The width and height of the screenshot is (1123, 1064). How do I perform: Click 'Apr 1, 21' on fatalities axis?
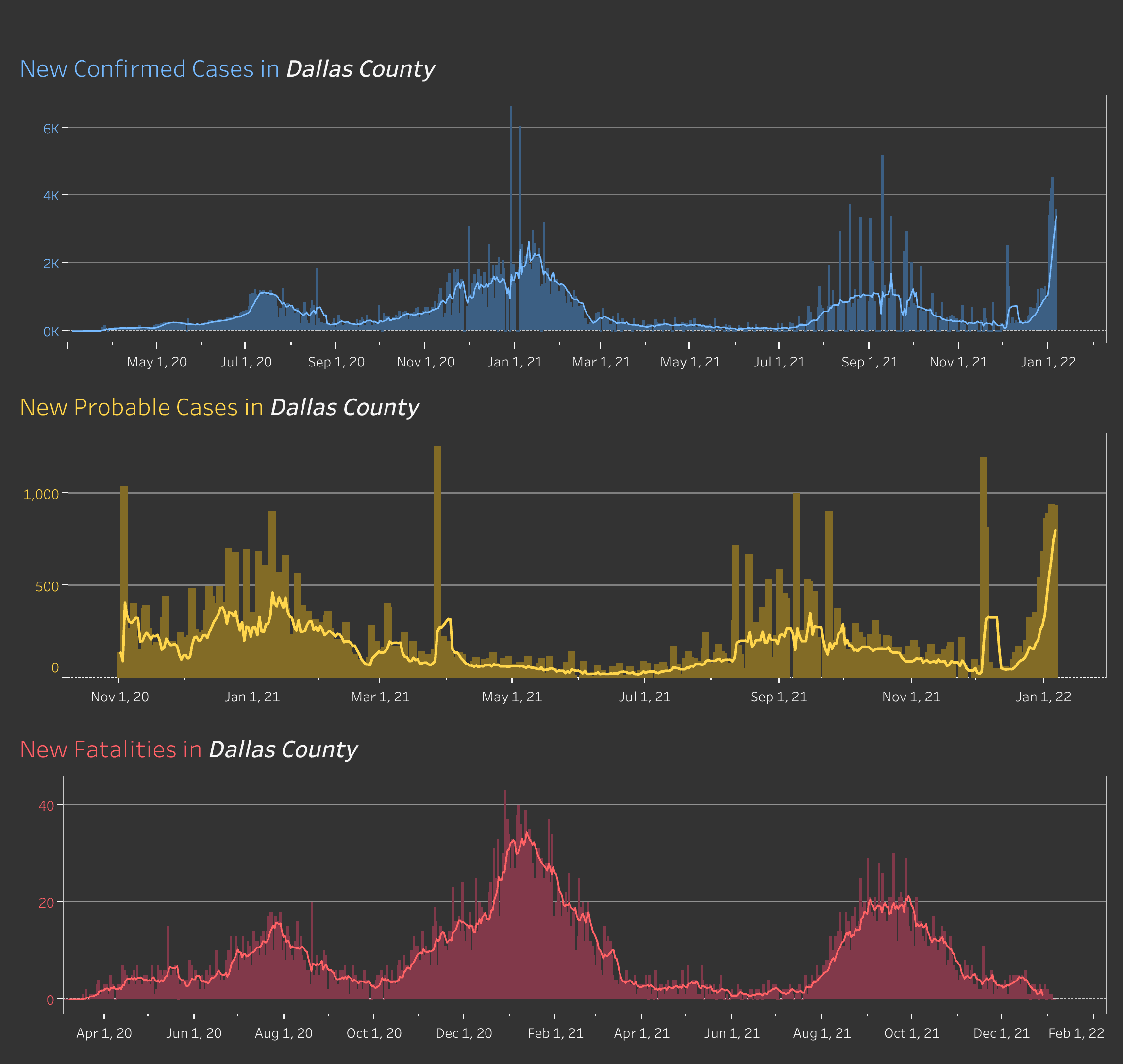click(641, 1033)
